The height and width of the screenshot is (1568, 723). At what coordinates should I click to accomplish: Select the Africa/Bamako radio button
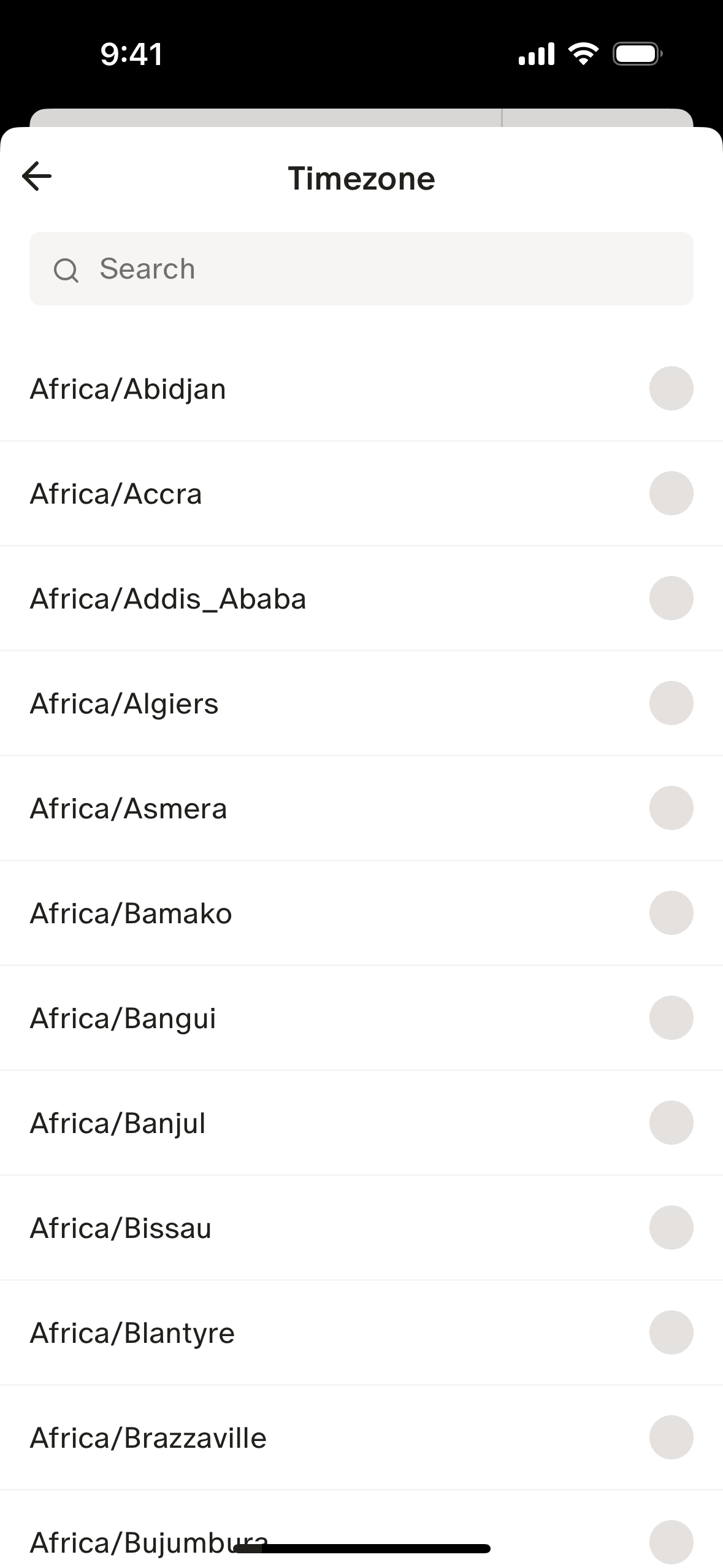click(x=671, y=913)
